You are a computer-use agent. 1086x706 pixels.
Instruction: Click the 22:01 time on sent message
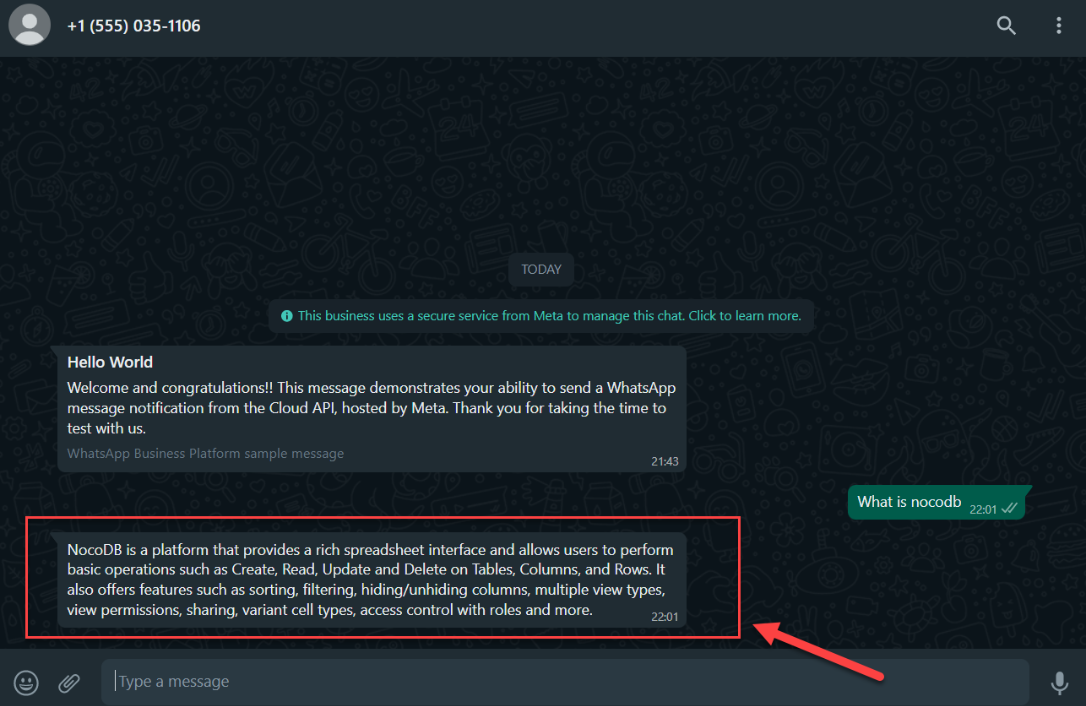pyautogui.click(x=982, y=509)
